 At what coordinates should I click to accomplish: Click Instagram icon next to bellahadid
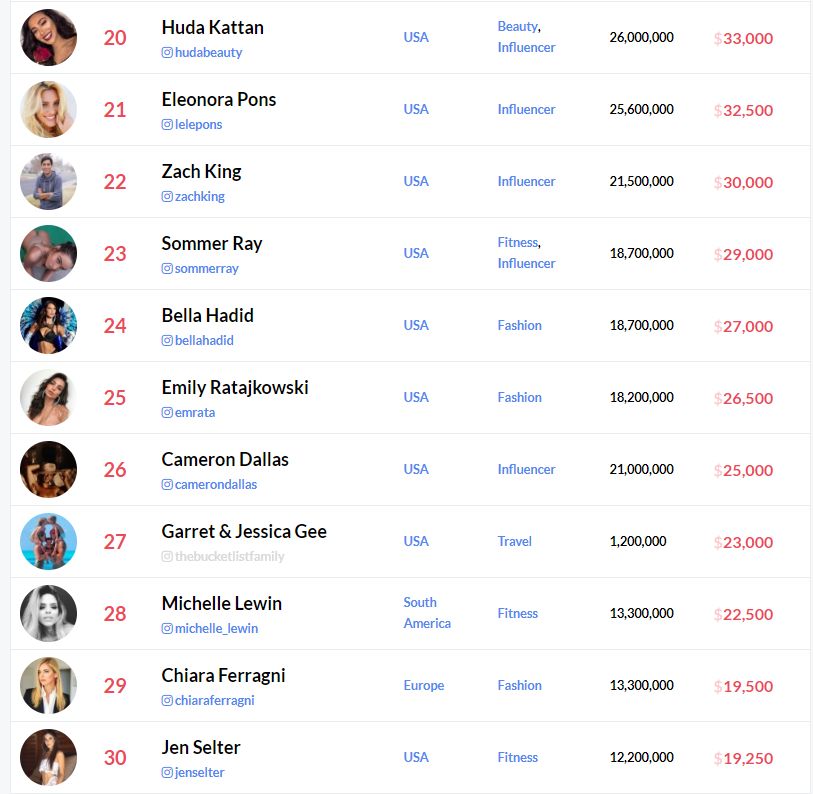(x=167, y=341)
